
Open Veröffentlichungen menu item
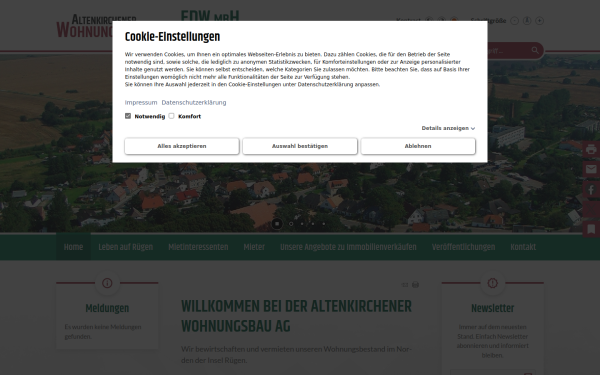click(x=463, y=247)
